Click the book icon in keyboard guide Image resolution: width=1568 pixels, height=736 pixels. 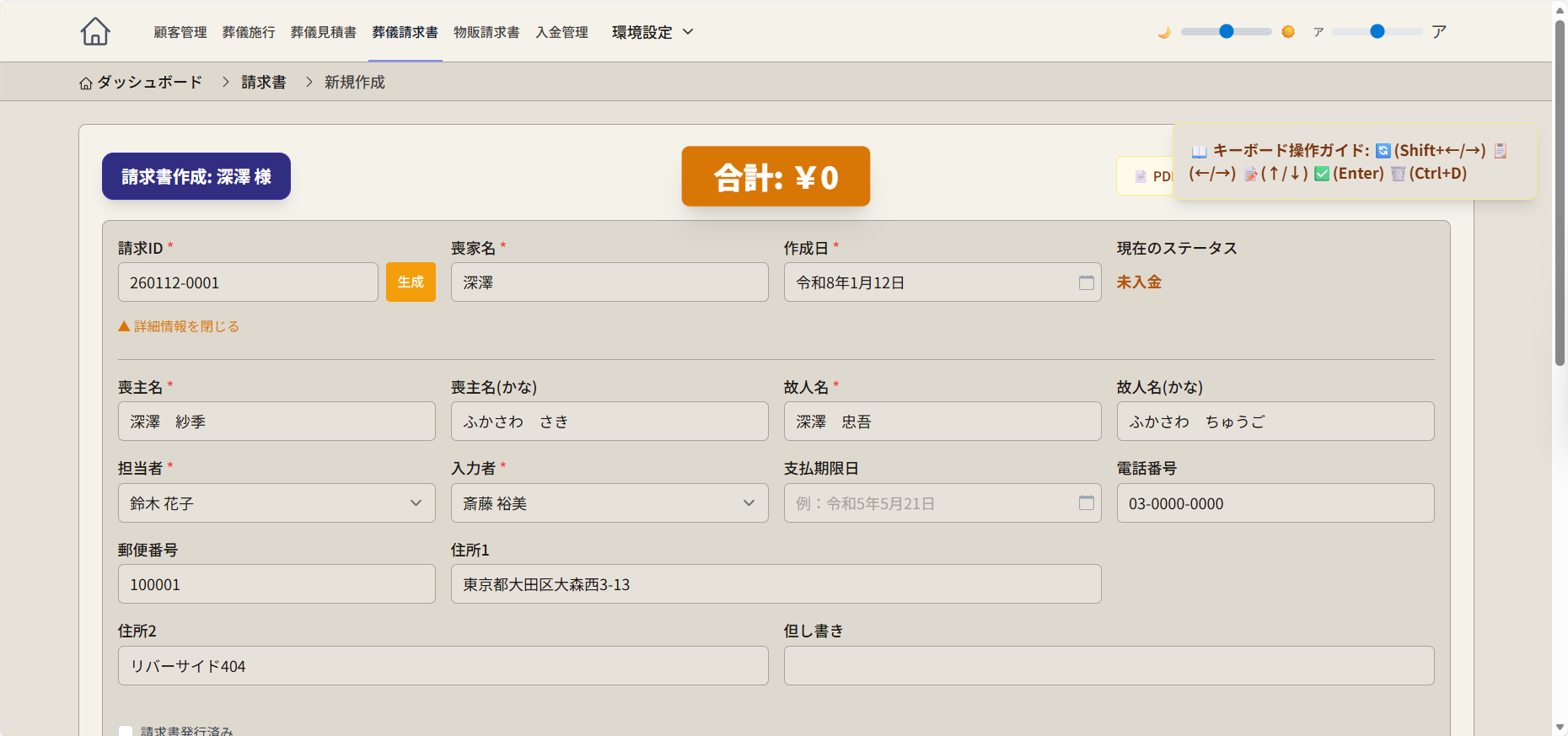pyautogui.click(x=1199, y=151)
